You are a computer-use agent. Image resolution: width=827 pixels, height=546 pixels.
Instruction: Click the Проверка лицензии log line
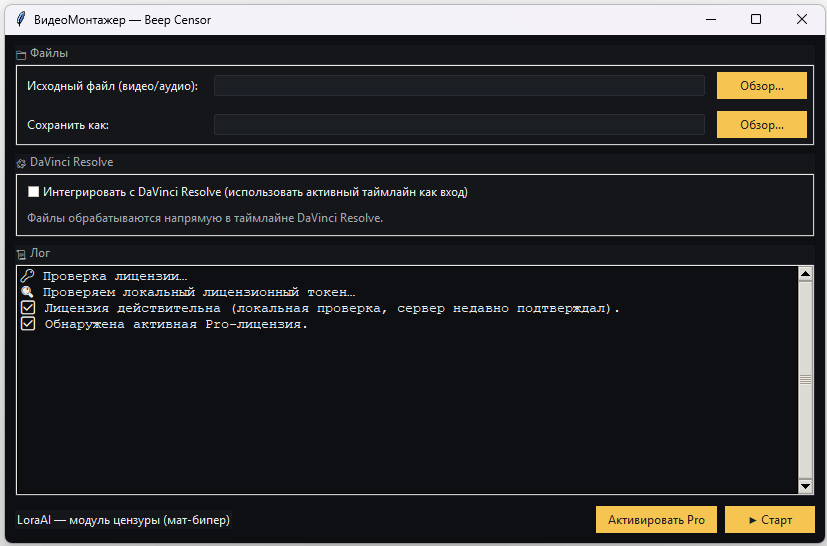[x=115, y=276]
